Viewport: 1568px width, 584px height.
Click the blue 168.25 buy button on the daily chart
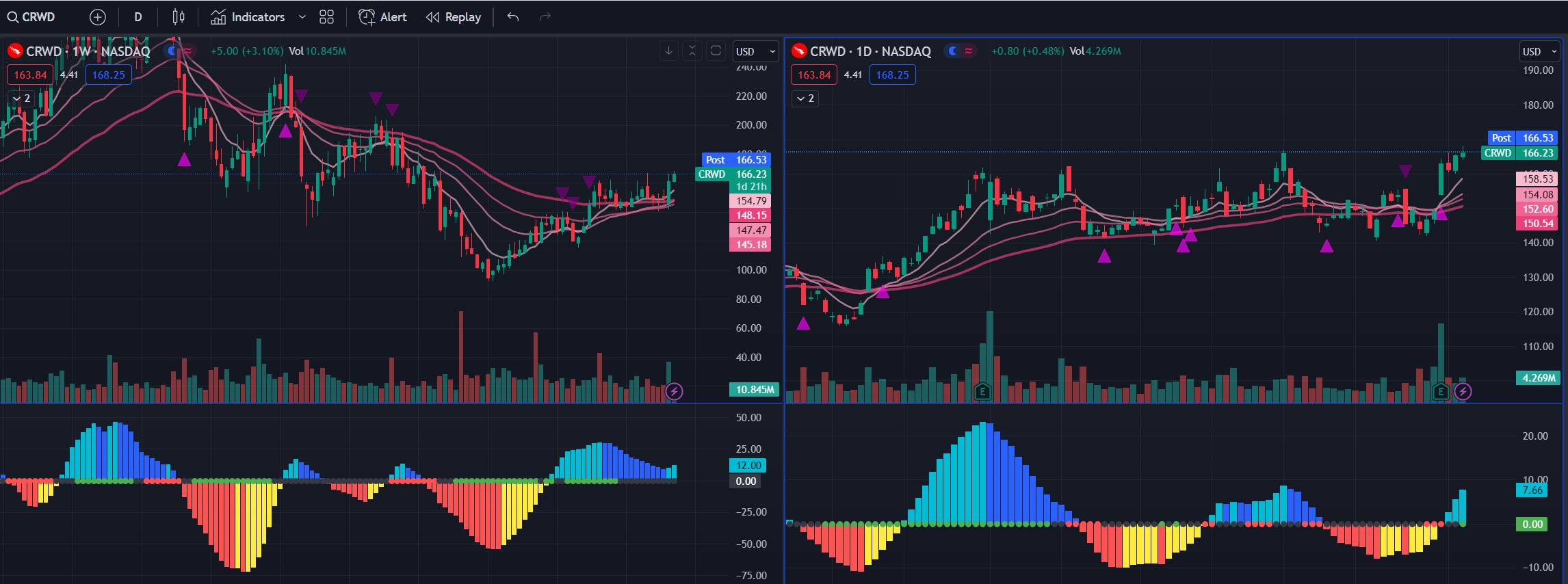[893, 75]
